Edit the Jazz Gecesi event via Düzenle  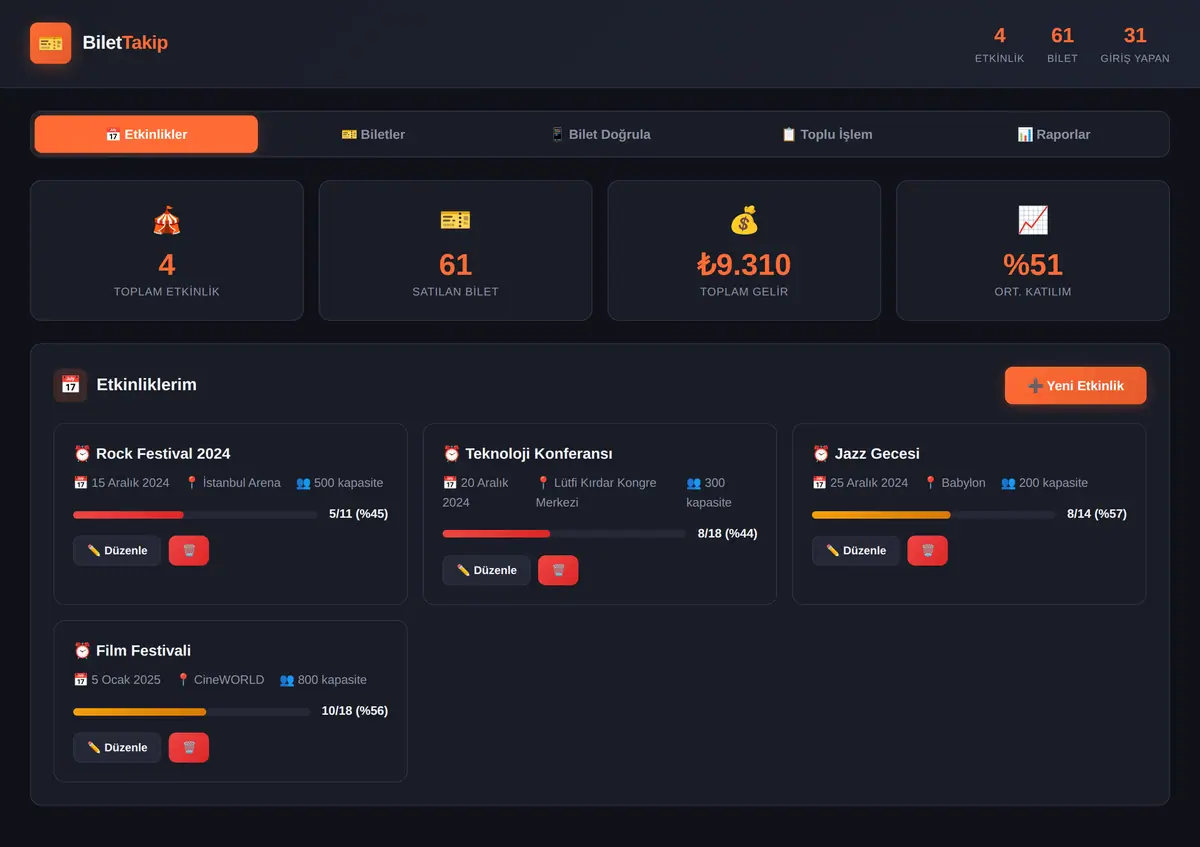tap(856, 551)
